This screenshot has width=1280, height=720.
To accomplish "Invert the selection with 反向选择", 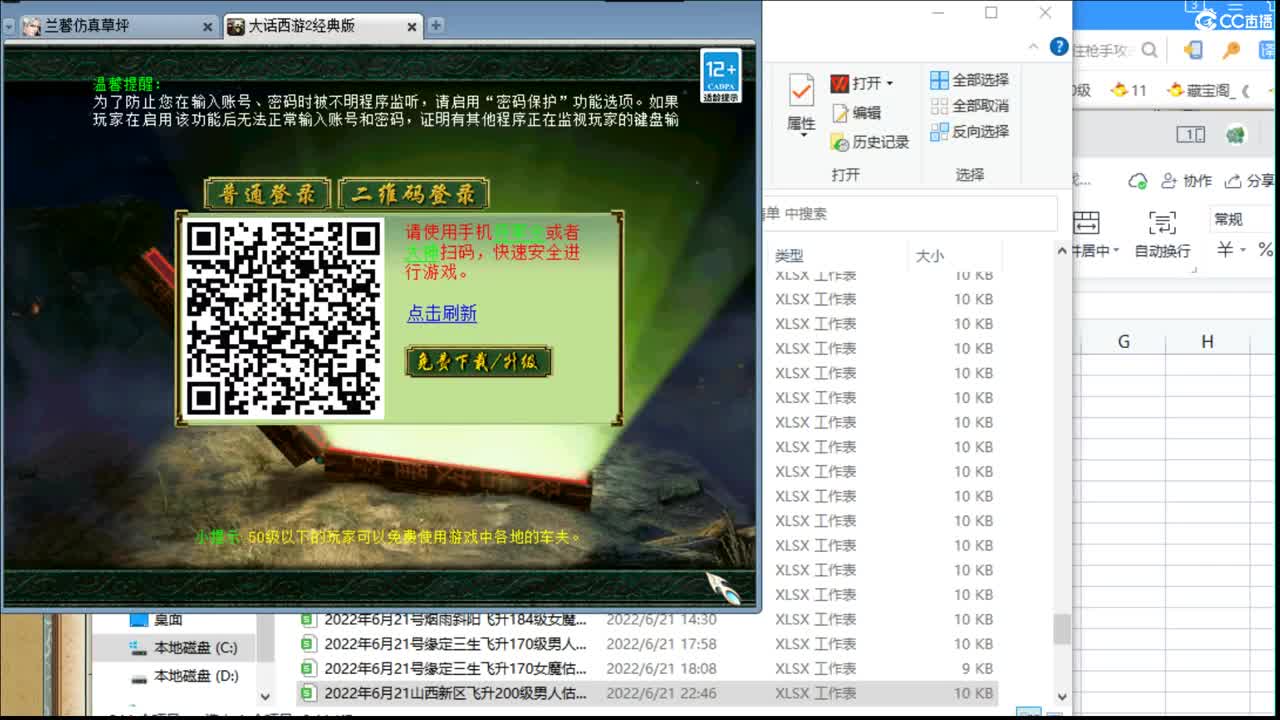I will click(x=969, y=132).
